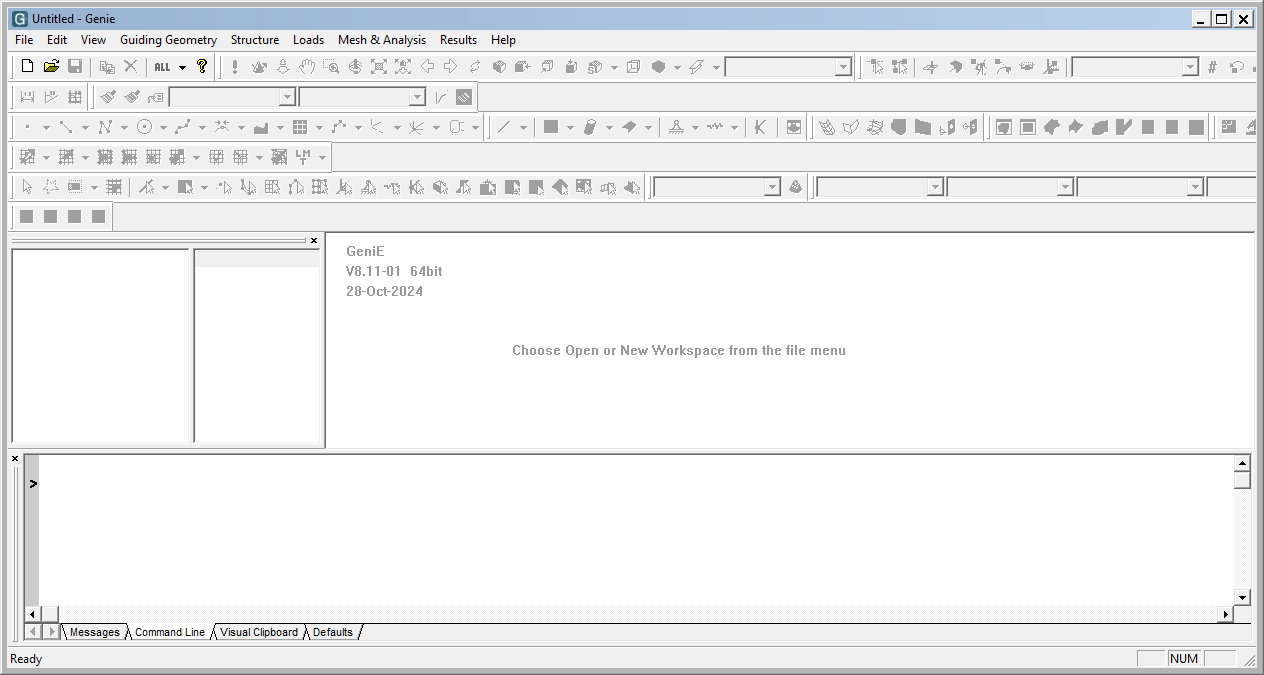Select the guiding grid plane icon
Image resolution: width=1264 pixels, height=675 pixels.
300,127
